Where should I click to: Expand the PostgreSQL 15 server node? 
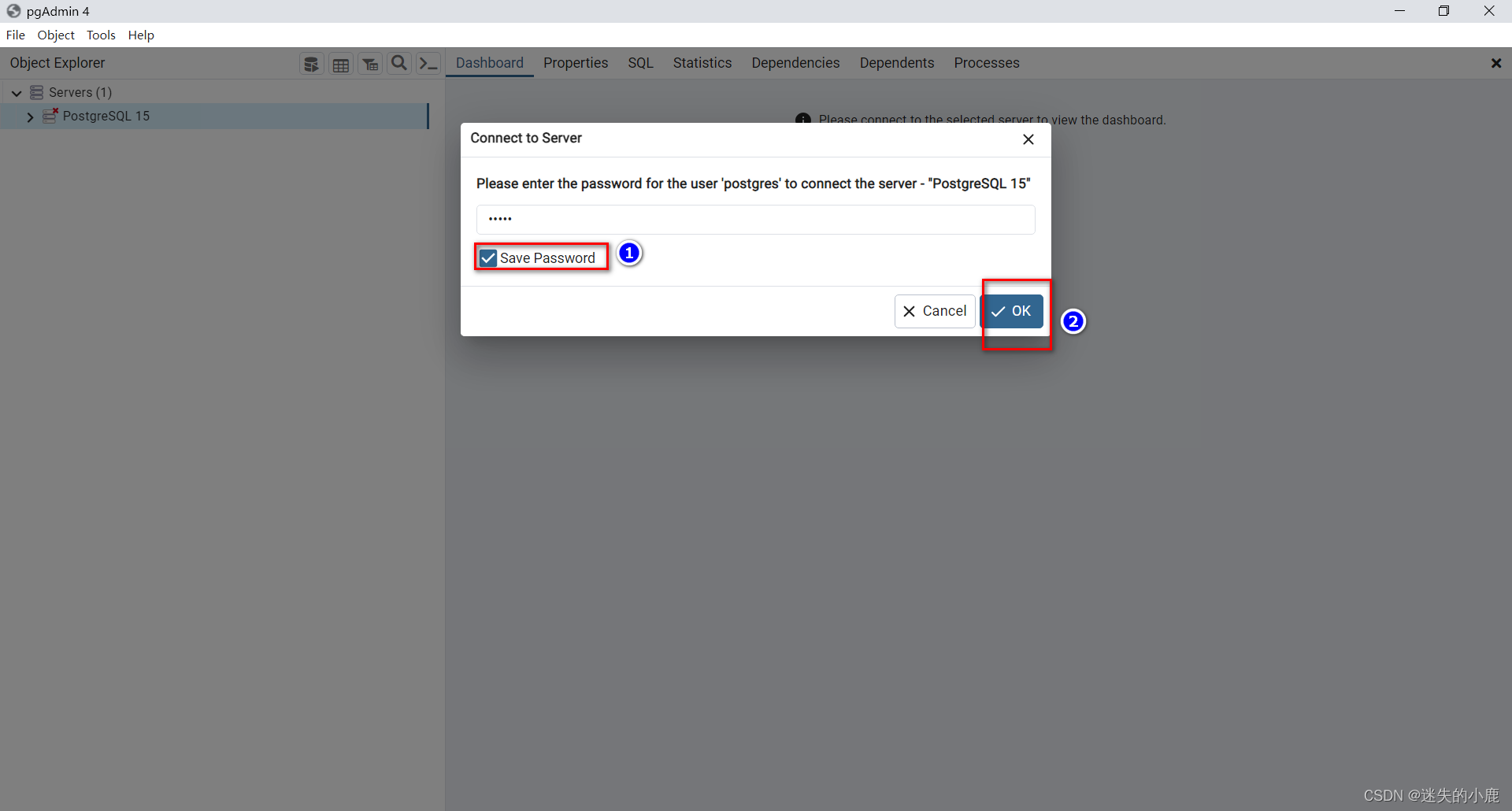(x=30, y=117)
